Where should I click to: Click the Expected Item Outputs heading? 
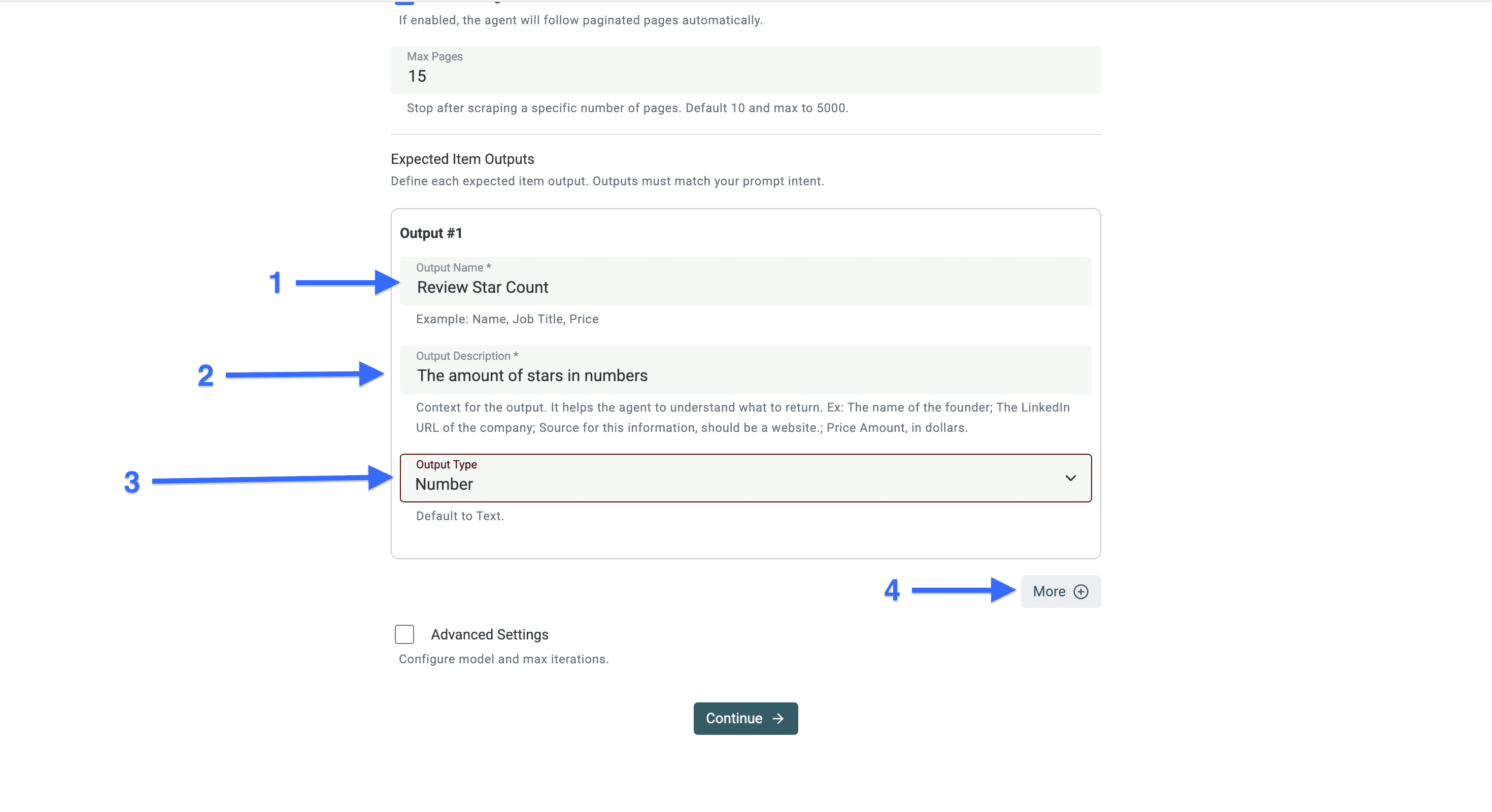[x=462, y=159]
